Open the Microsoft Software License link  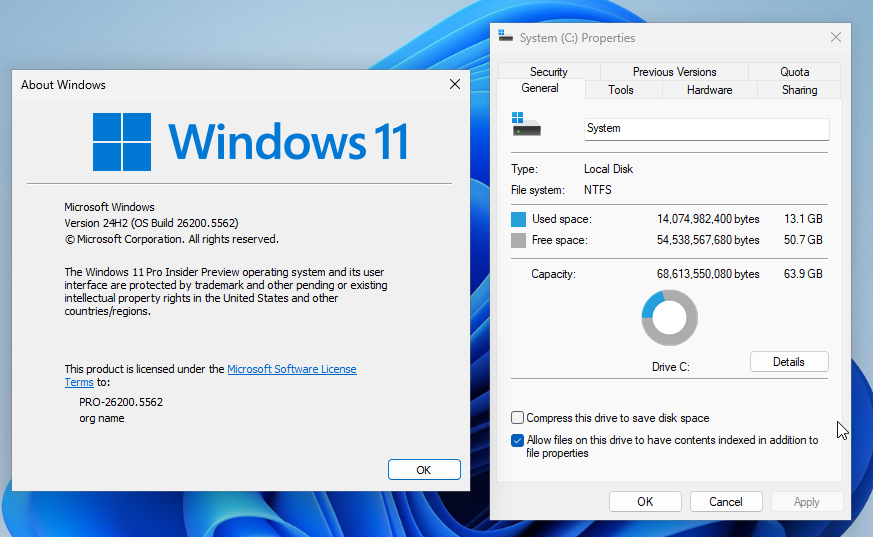click(x=292, y=369)
